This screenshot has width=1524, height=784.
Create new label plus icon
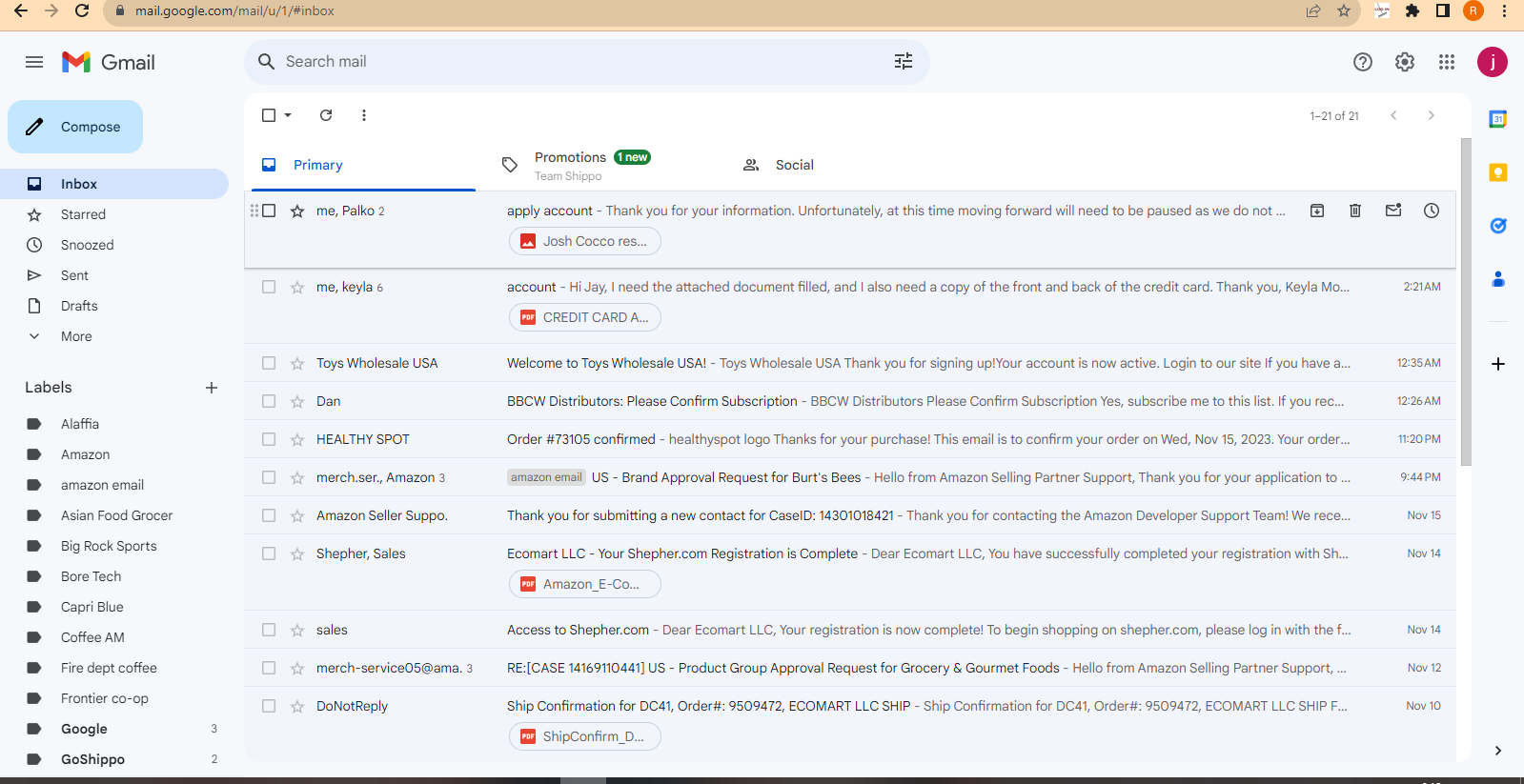pos(212,388)
